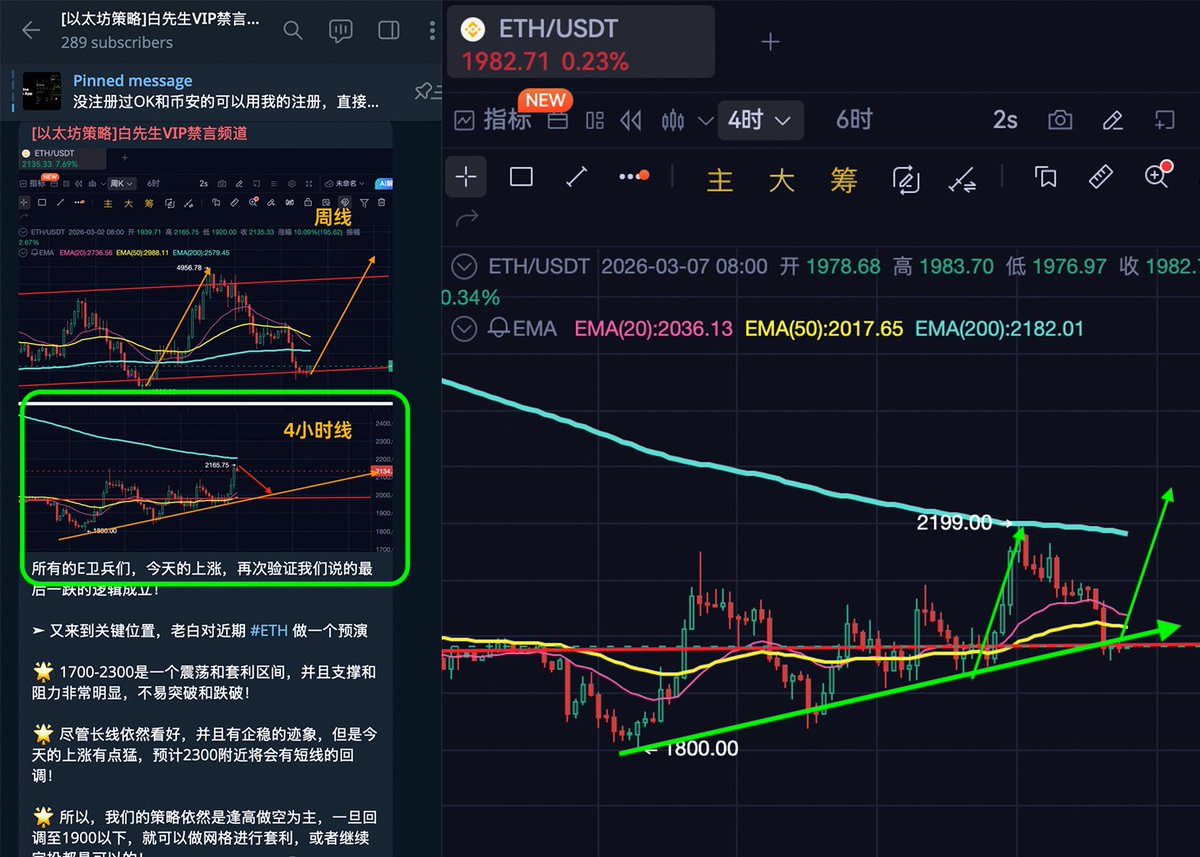Open the channel live stream chat icon
Screen dimensions: 1200x857
(341, 31)
